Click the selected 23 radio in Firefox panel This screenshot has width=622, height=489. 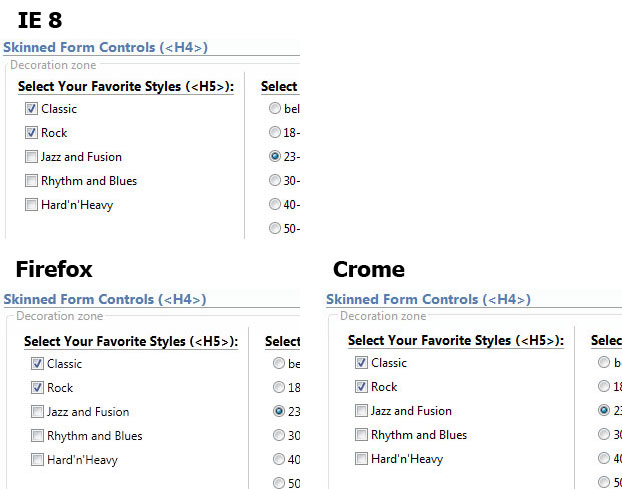coord(279,411)
